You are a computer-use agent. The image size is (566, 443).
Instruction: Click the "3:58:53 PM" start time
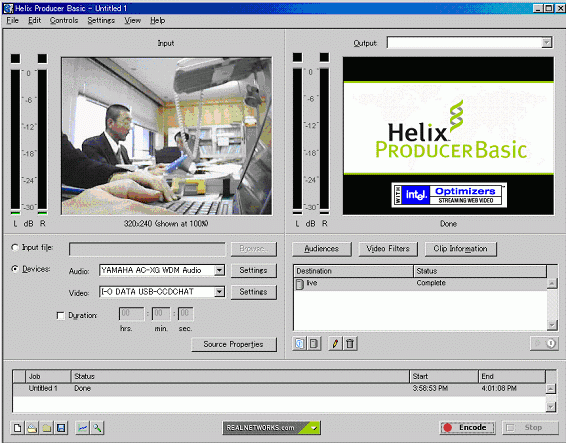coord(430,388)
